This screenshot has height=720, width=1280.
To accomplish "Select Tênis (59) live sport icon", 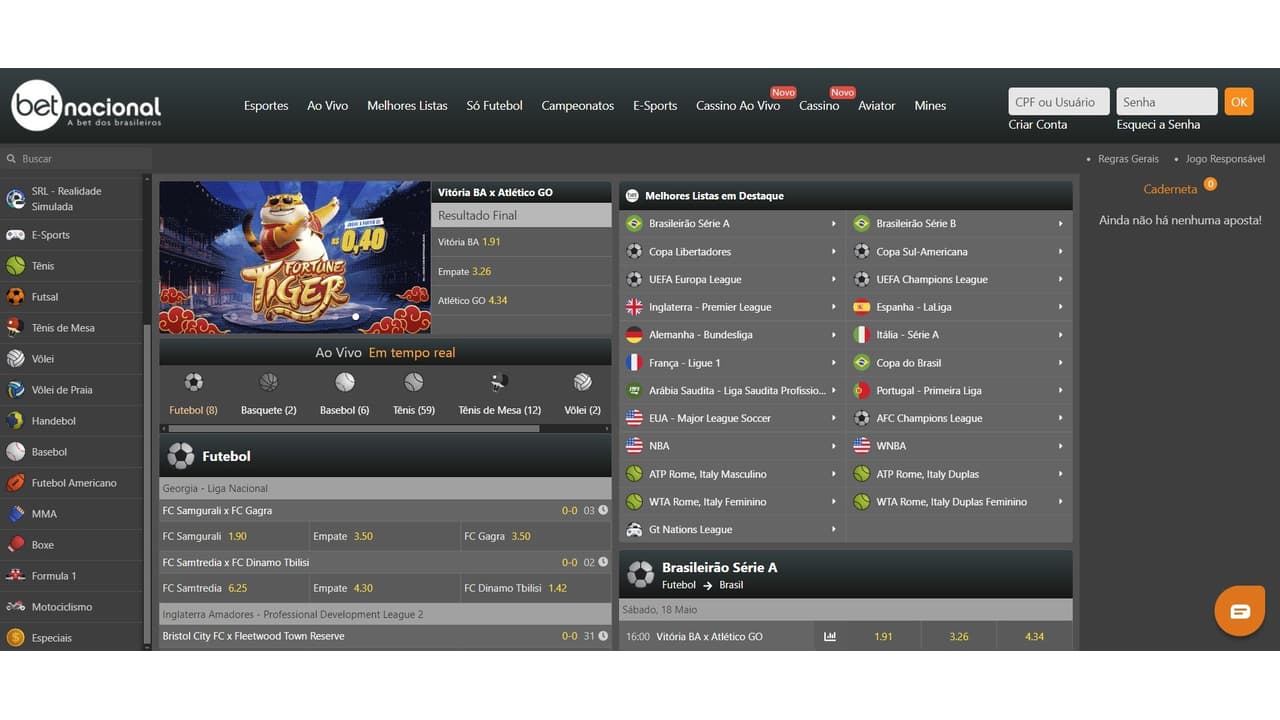I will pos(414,382).
